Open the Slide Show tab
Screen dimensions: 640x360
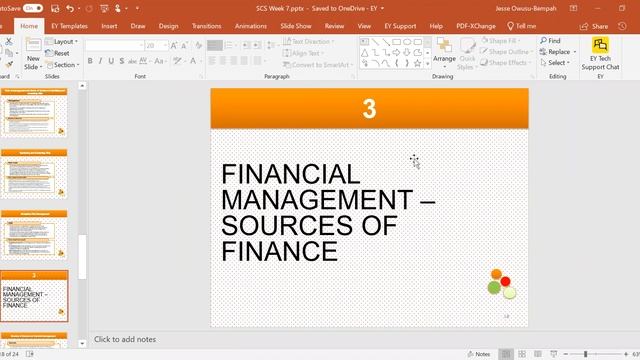(296, 26)
